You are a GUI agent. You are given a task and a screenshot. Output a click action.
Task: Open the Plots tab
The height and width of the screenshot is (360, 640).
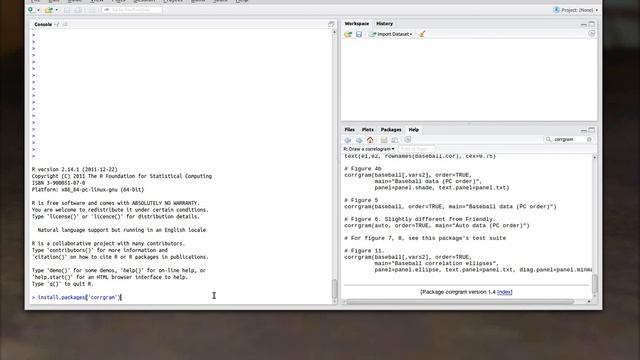point(367,129)
